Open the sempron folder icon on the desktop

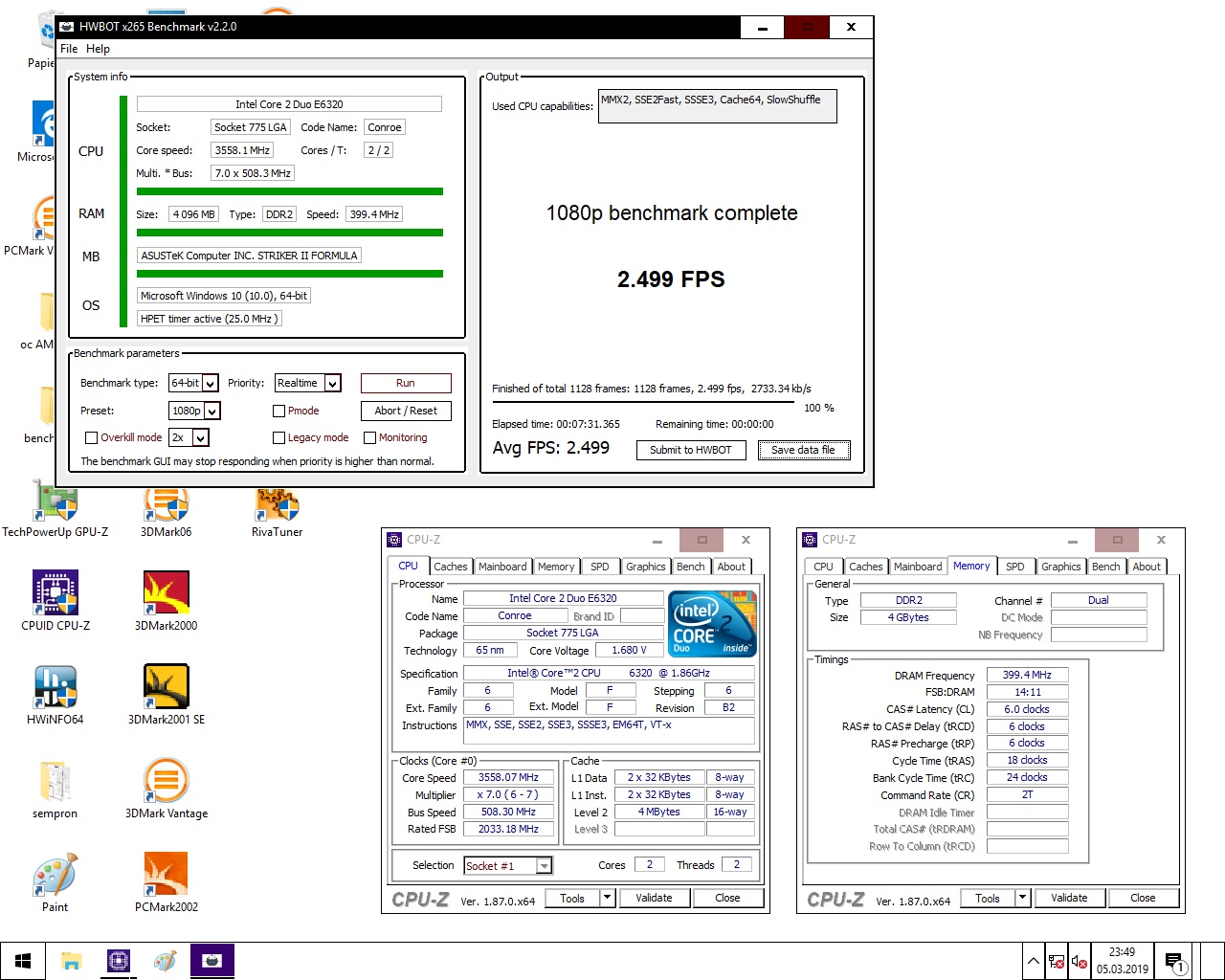pyautogui.click(x=56, y=788)
